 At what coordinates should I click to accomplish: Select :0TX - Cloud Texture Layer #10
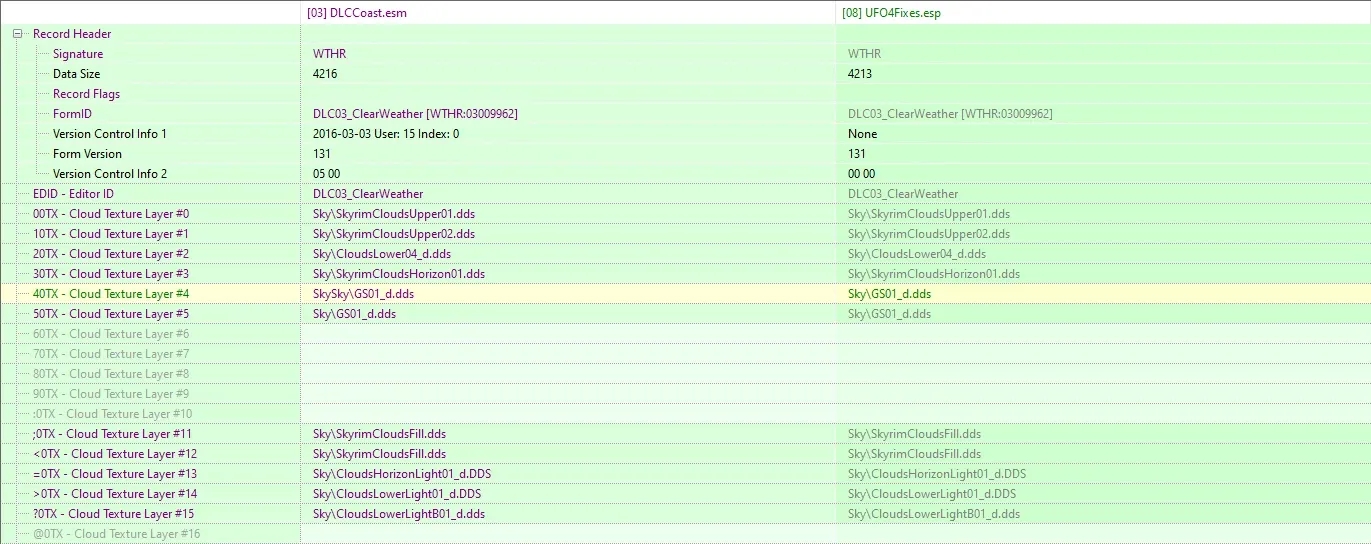(112, 414)
